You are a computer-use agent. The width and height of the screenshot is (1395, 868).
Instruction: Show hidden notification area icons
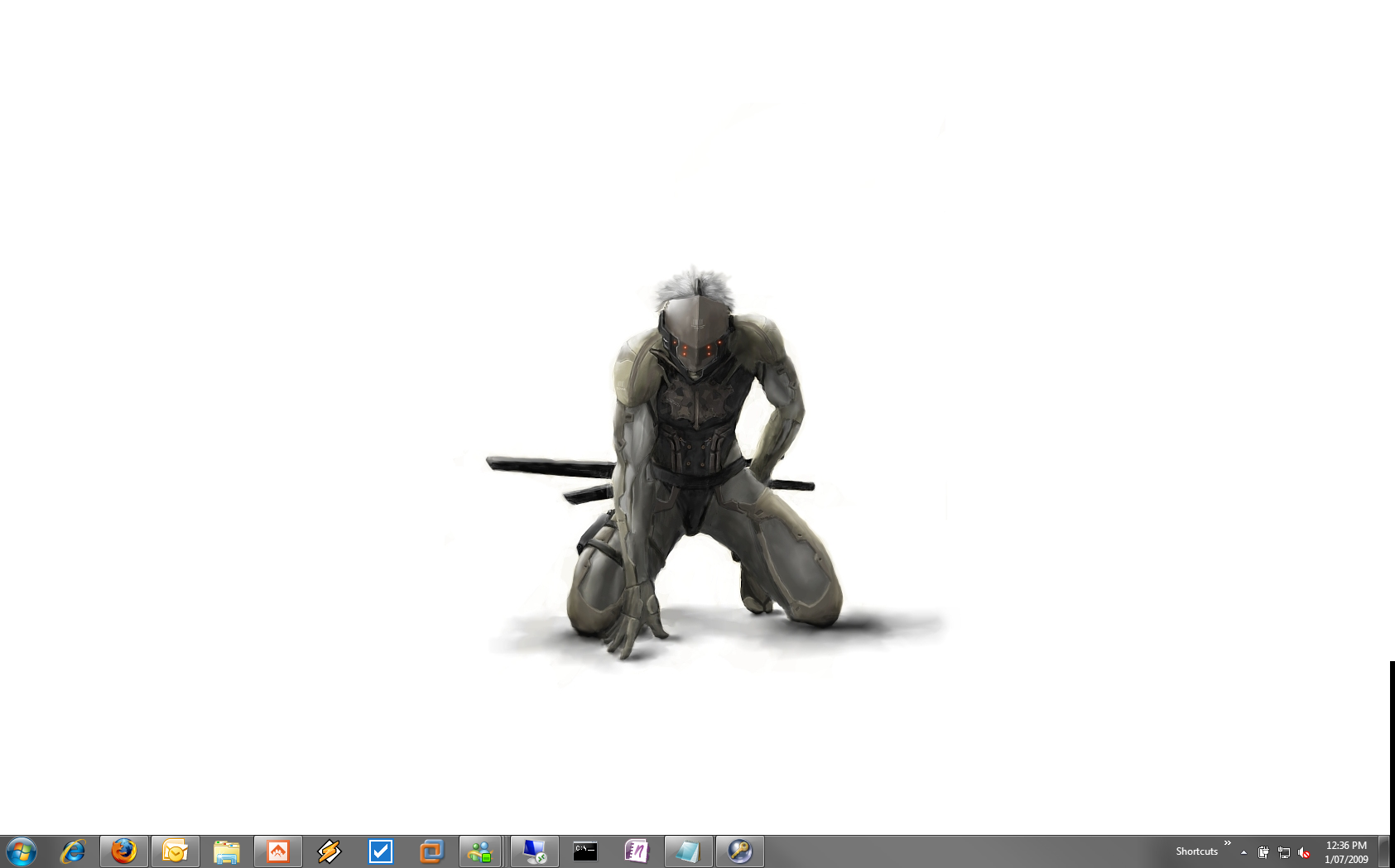coord(1243,852)
